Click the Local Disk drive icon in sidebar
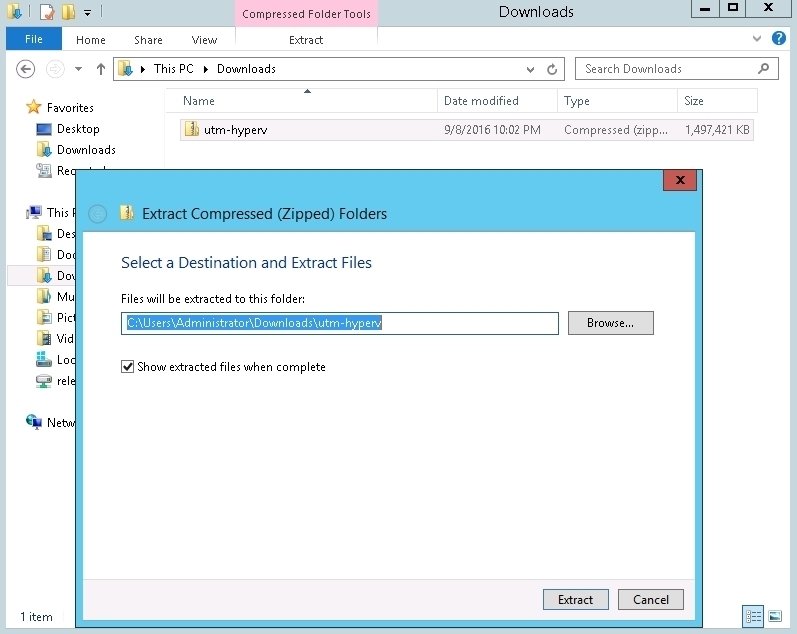This screenshot has width=797, height=634. tap(44, 359)
